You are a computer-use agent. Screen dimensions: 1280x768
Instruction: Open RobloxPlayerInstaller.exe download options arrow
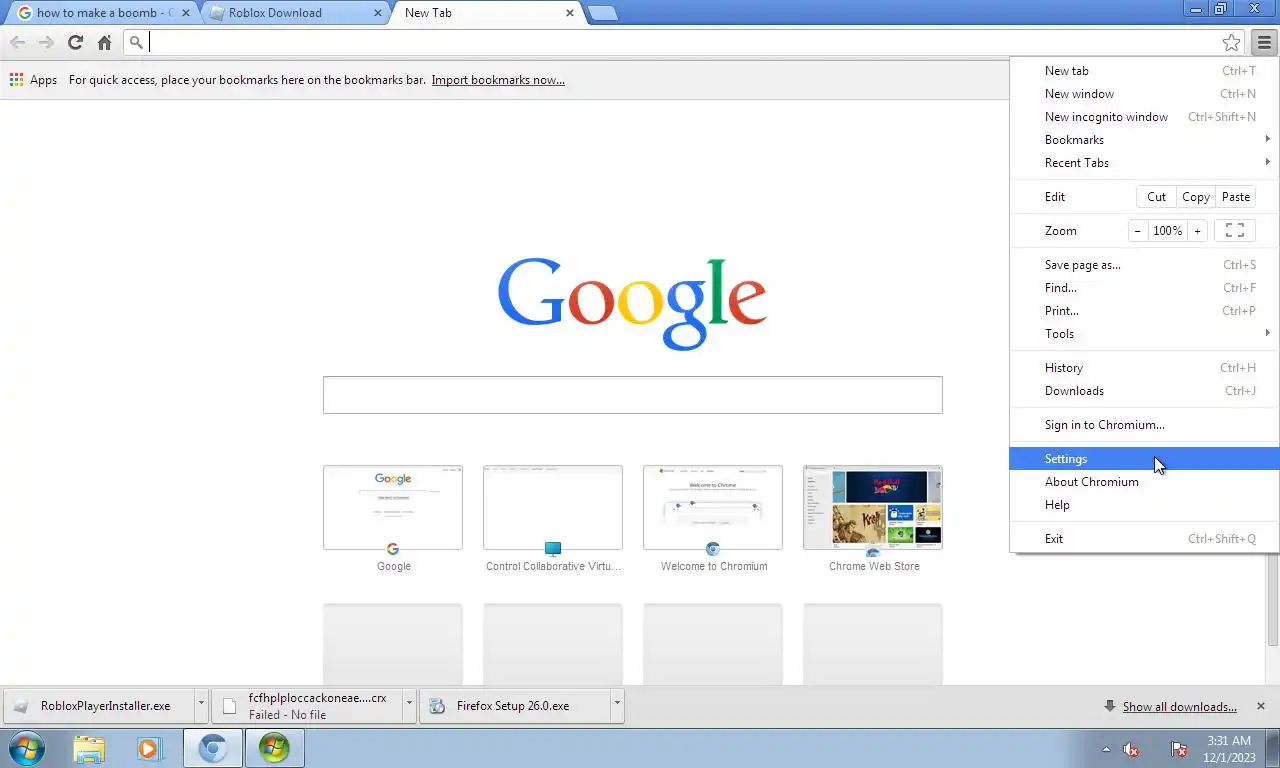201,705
